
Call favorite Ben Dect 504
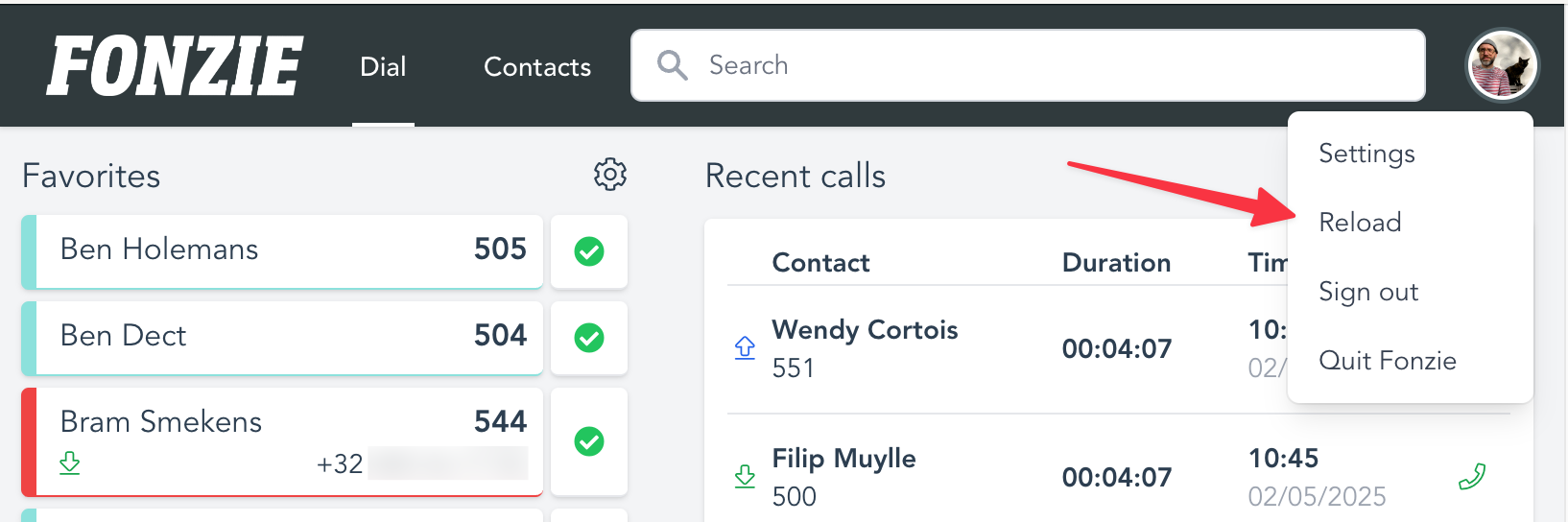coord(282,338)
